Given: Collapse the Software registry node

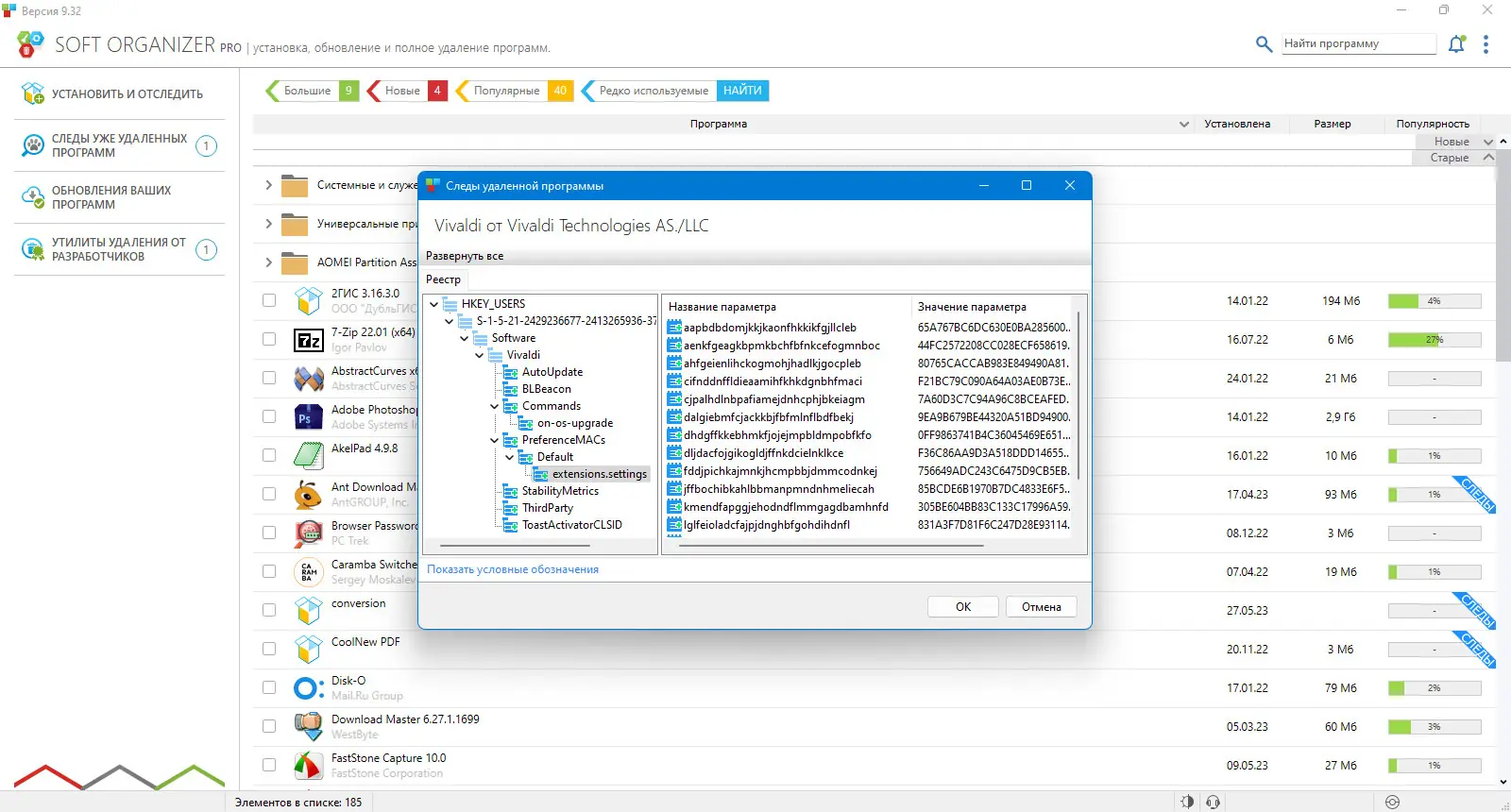Looking at the screenshot, I should pos(465,338).
